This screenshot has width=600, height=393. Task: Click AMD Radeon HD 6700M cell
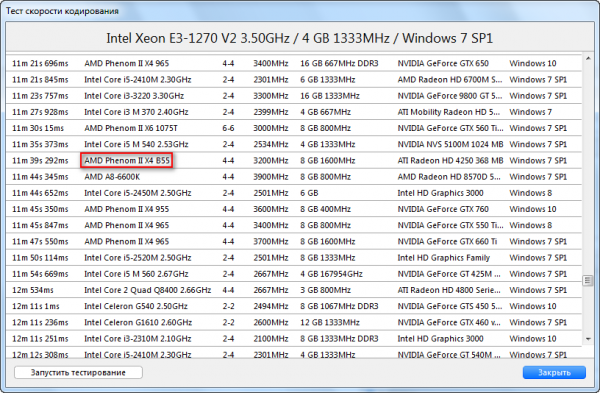(450, 80)
